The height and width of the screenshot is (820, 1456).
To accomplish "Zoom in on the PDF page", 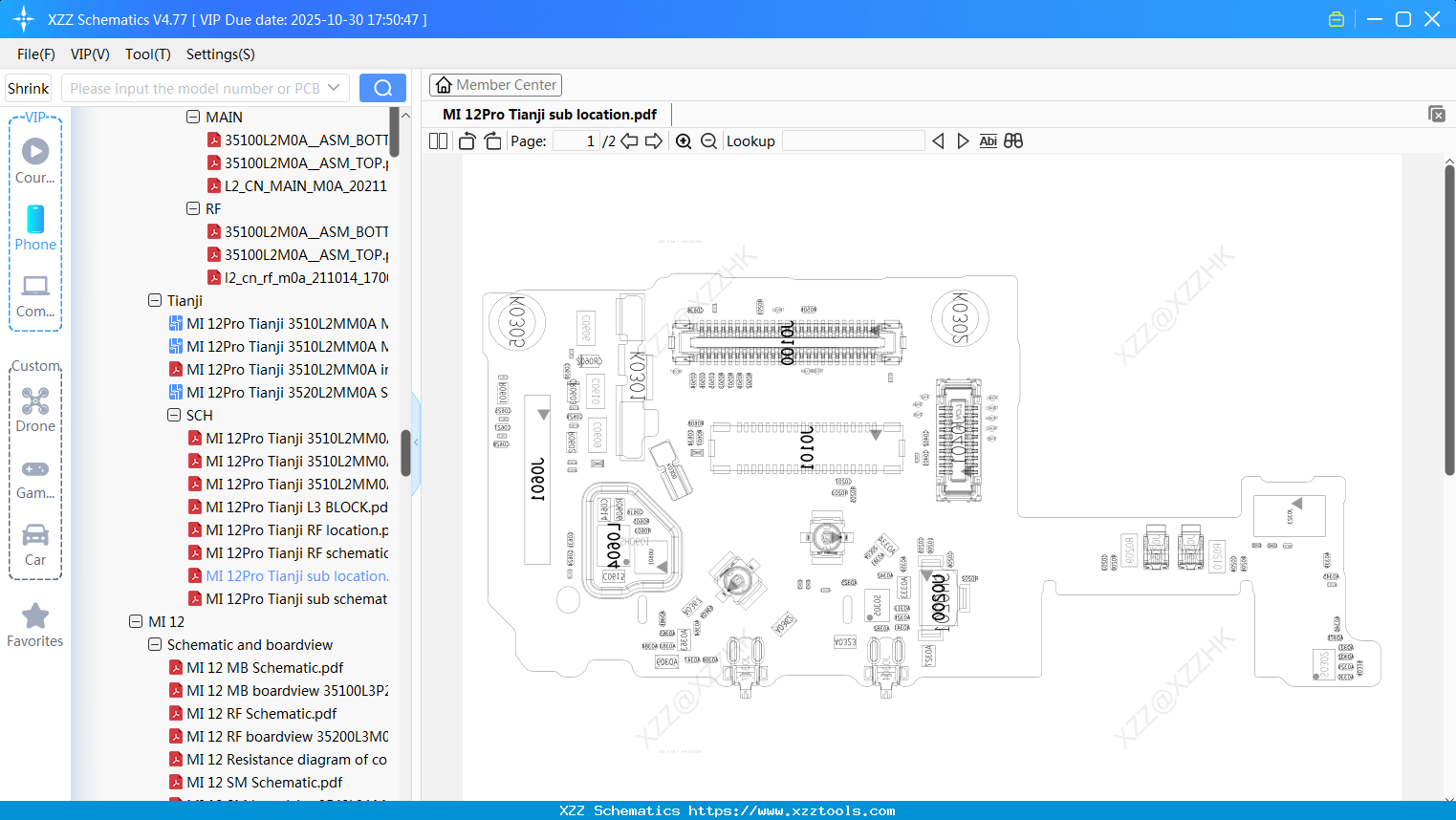I will [x=684, y=140].
